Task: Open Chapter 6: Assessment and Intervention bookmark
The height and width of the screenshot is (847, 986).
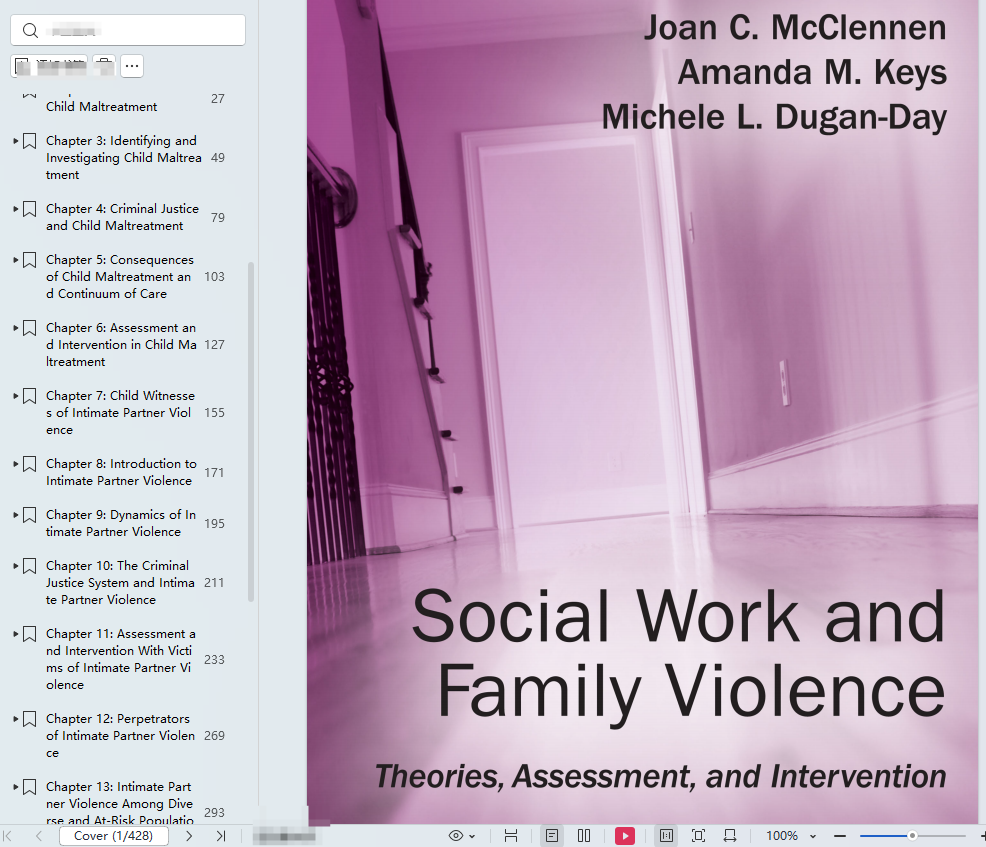Action: (x=121, y=345)
